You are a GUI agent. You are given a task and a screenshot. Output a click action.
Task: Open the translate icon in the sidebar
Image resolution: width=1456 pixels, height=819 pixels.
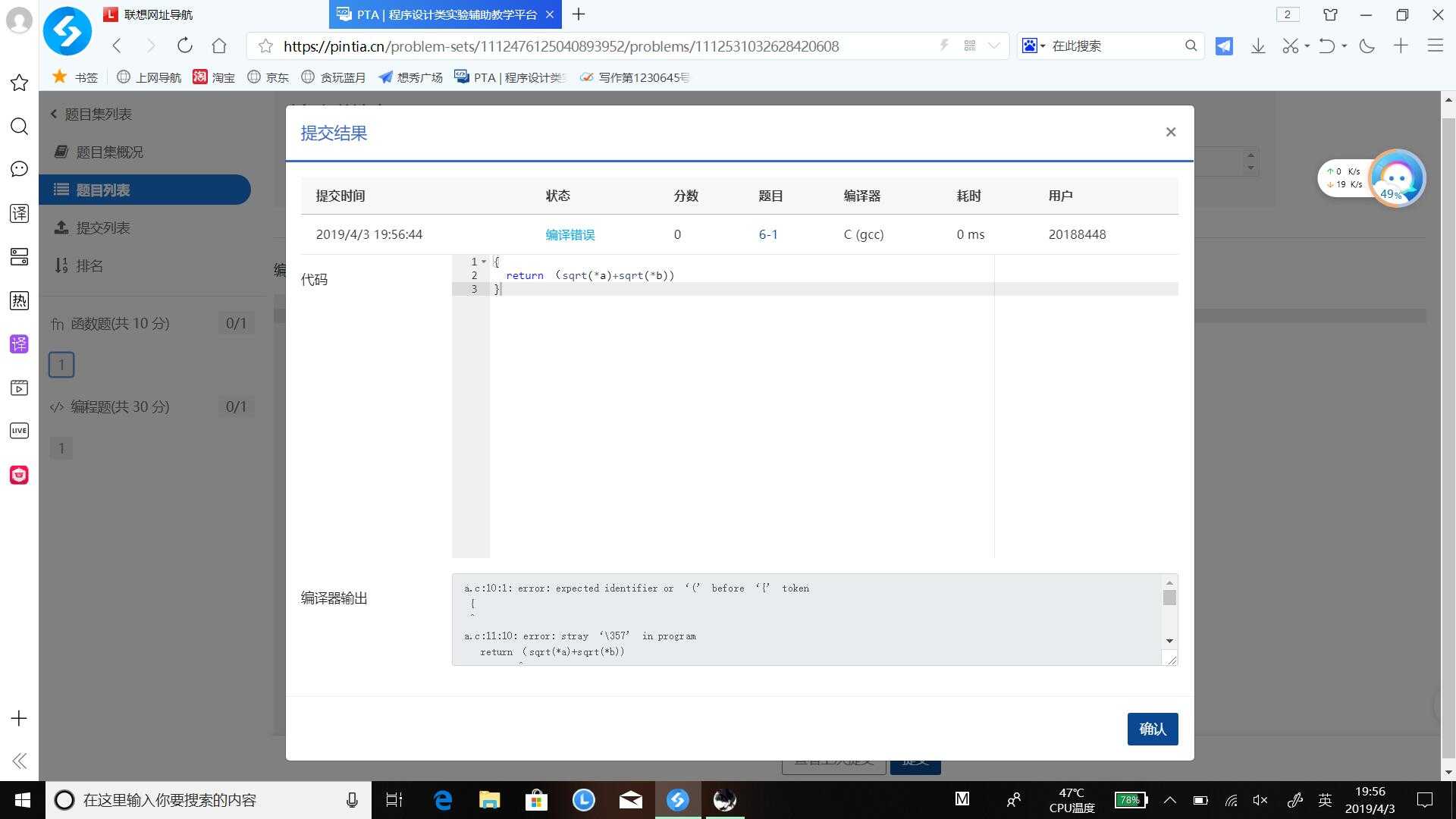(19, 213)
